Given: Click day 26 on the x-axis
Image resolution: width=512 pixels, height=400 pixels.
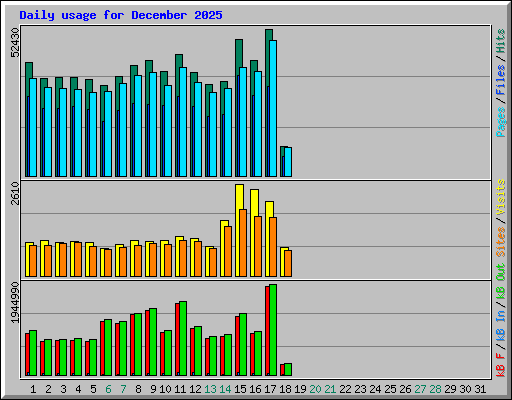Looking at the screenshot, I should tap(405, 389).
